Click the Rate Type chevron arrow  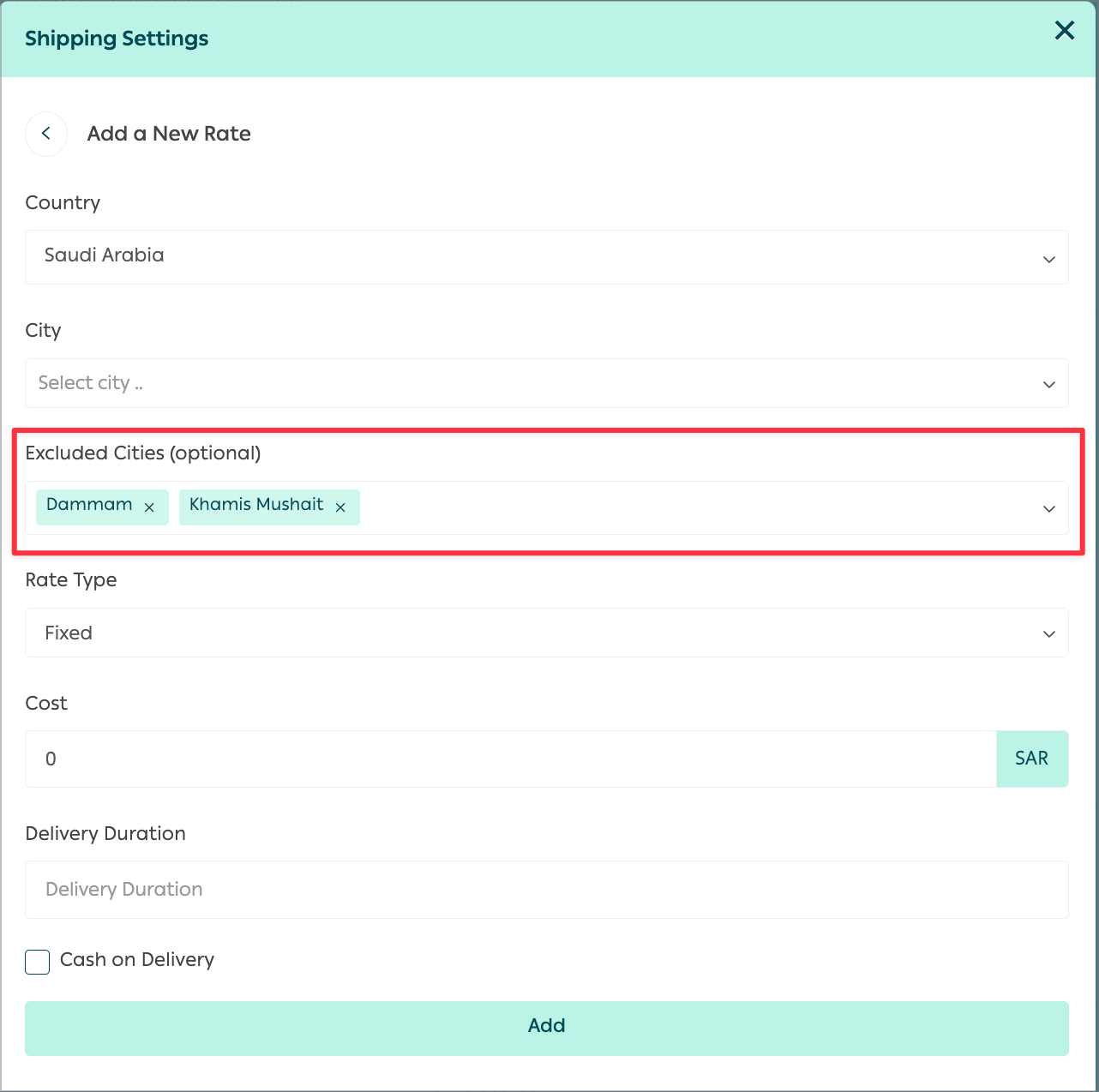click(x=1048, y=634)
